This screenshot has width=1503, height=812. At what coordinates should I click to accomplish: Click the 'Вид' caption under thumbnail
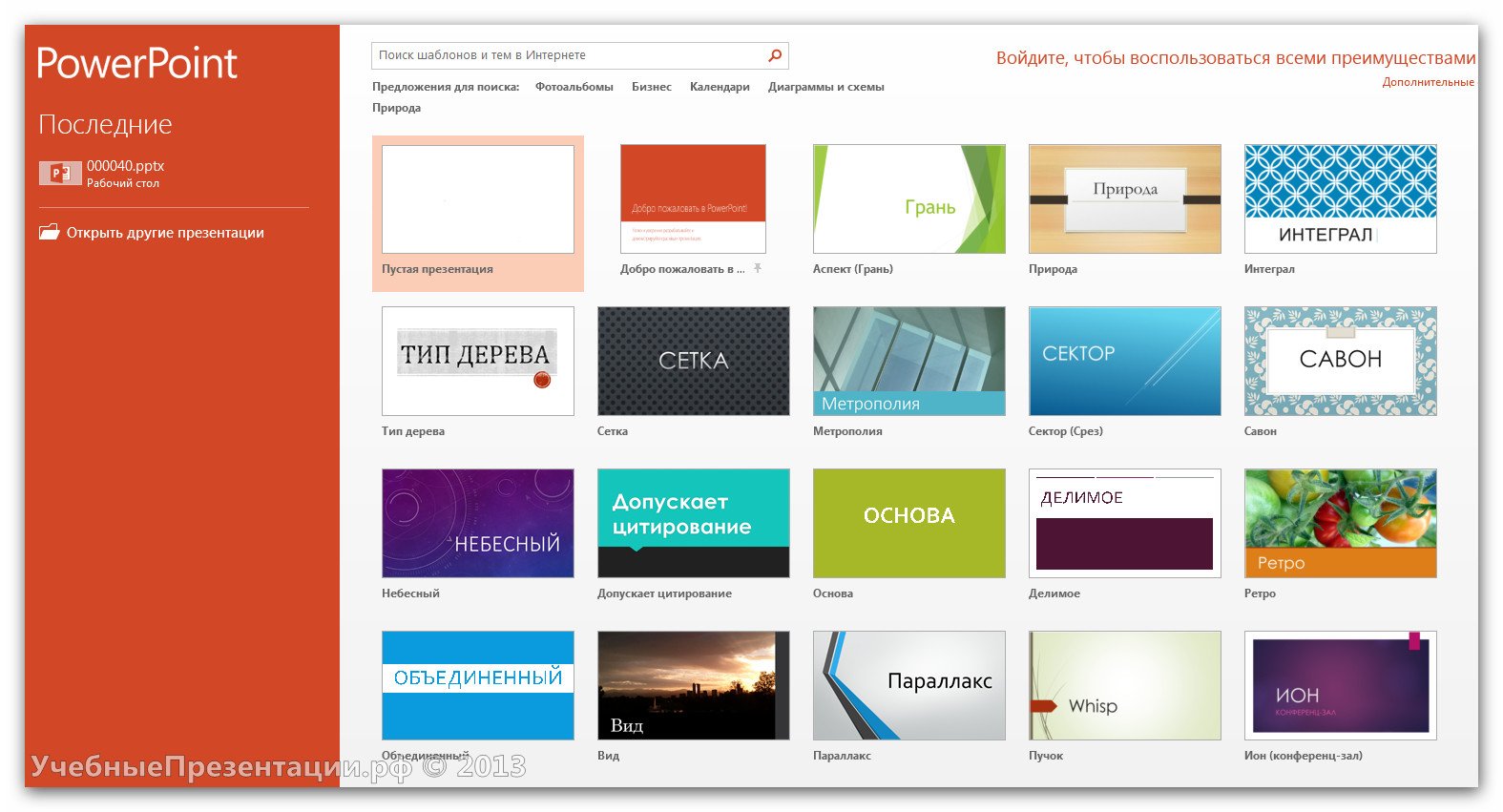pyautogui.click(x=608, y=756)
